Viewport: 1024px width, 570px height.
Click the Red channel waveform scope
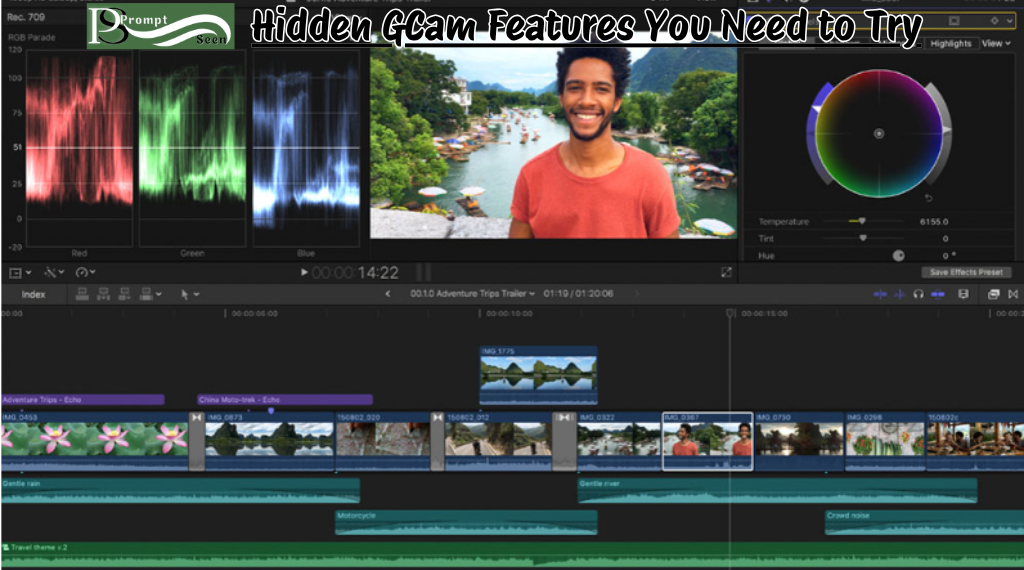point(79,149)
